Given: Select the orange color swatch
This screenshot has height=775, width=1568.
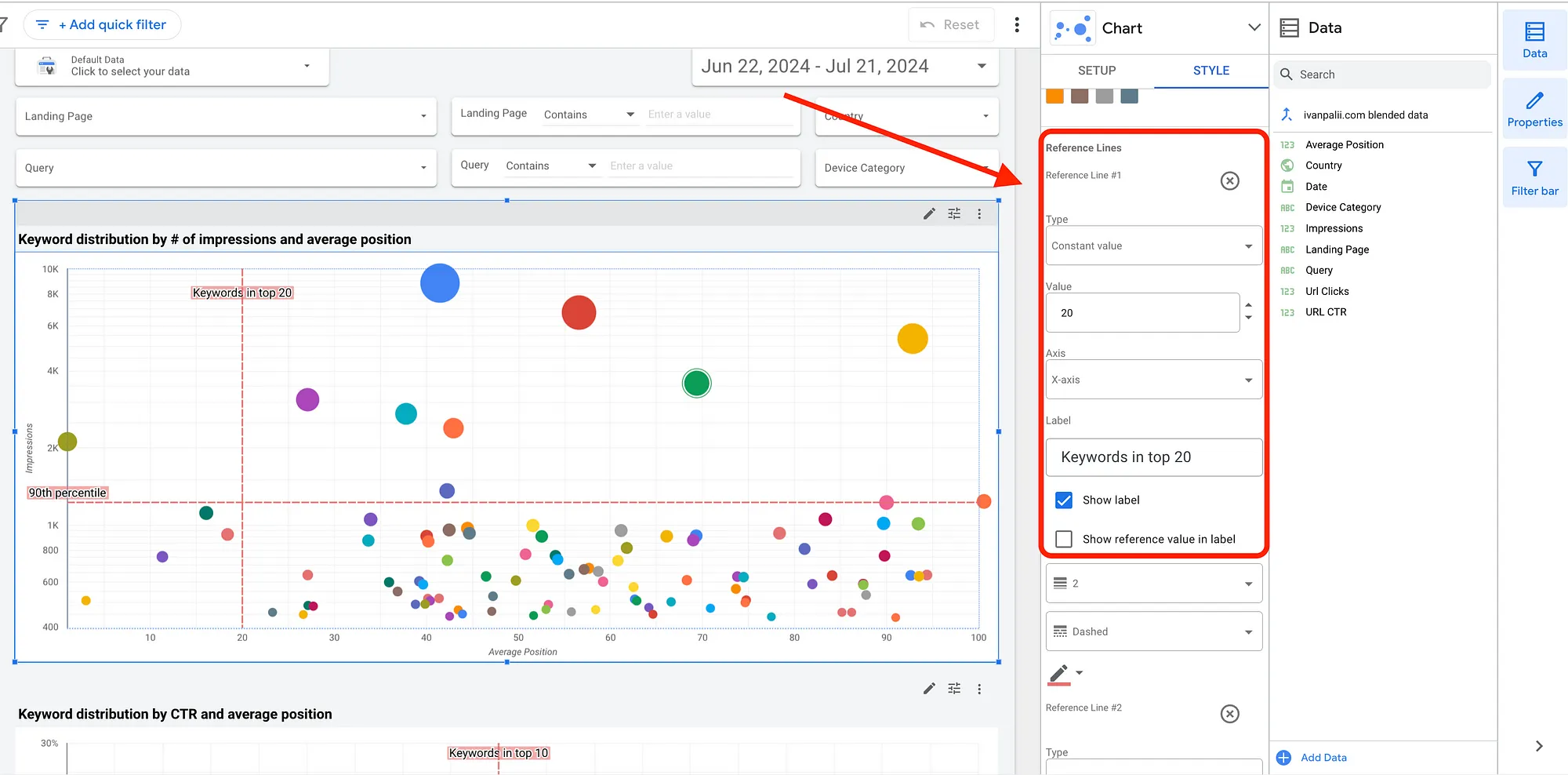Looking at the screenshot, I should (1055, 96).
